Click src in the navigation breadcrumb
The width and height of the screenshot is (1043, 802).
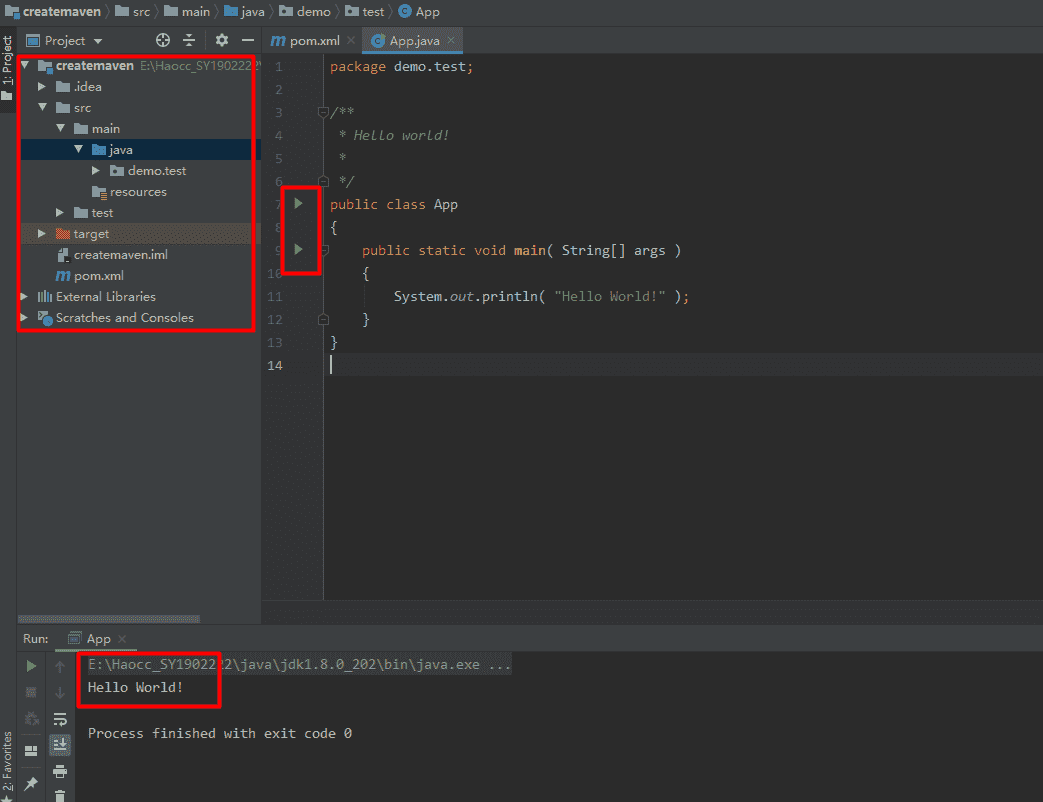133,11
